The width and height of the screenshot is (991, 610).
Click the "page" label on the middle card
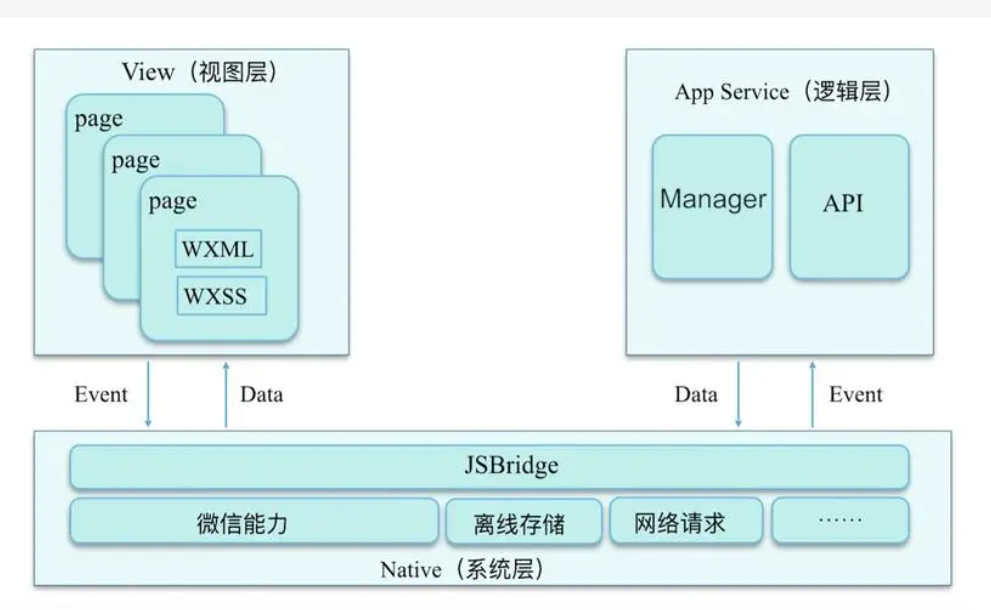click(136, 161)
